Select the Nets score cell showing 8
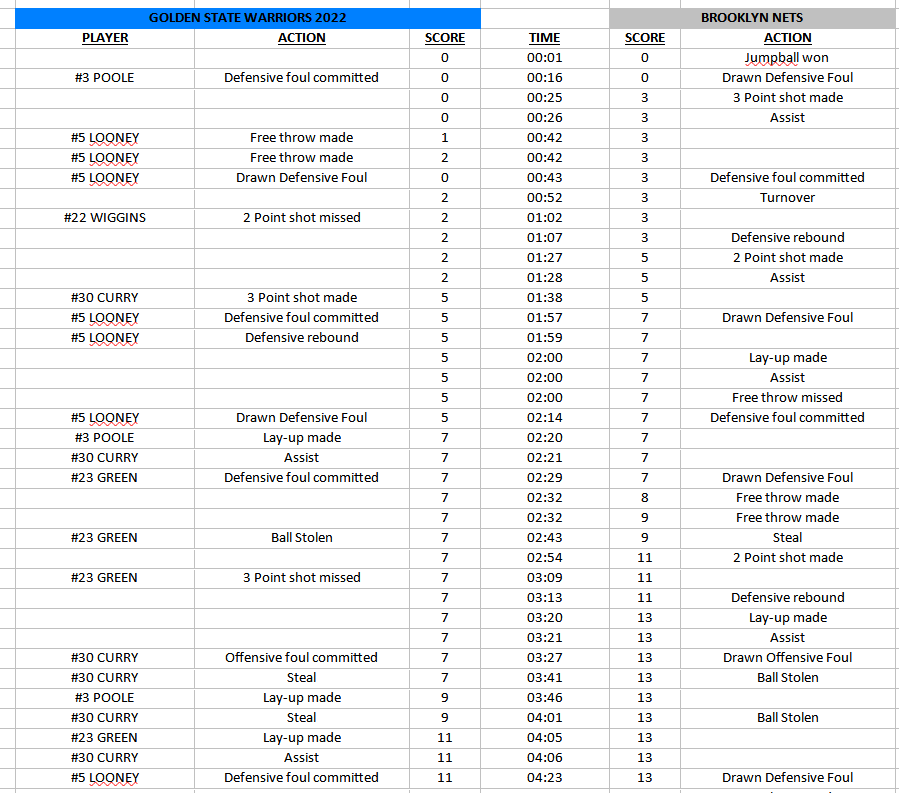 click(x=644, y=498)
